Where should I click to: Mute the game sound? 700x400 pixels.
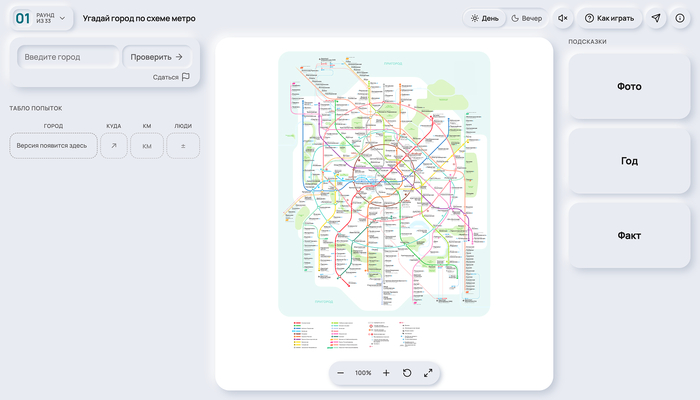click(563, 18)
